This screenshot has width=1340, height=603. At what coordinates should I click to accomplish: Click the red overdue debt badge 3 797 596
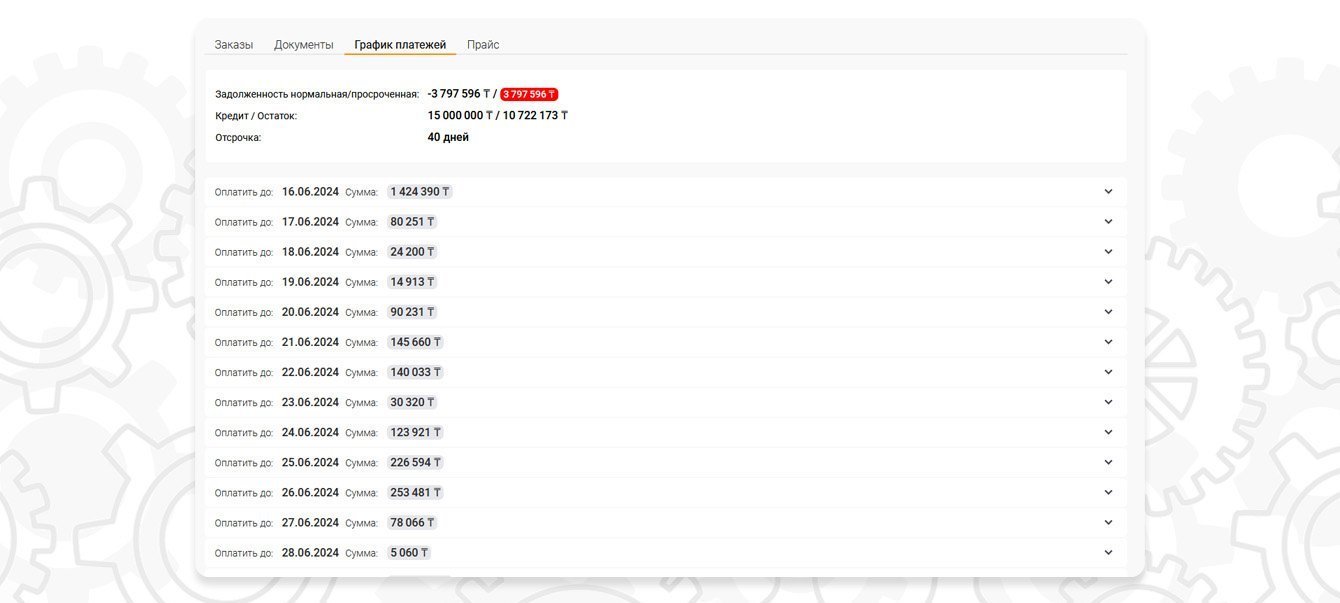point(529,94)
